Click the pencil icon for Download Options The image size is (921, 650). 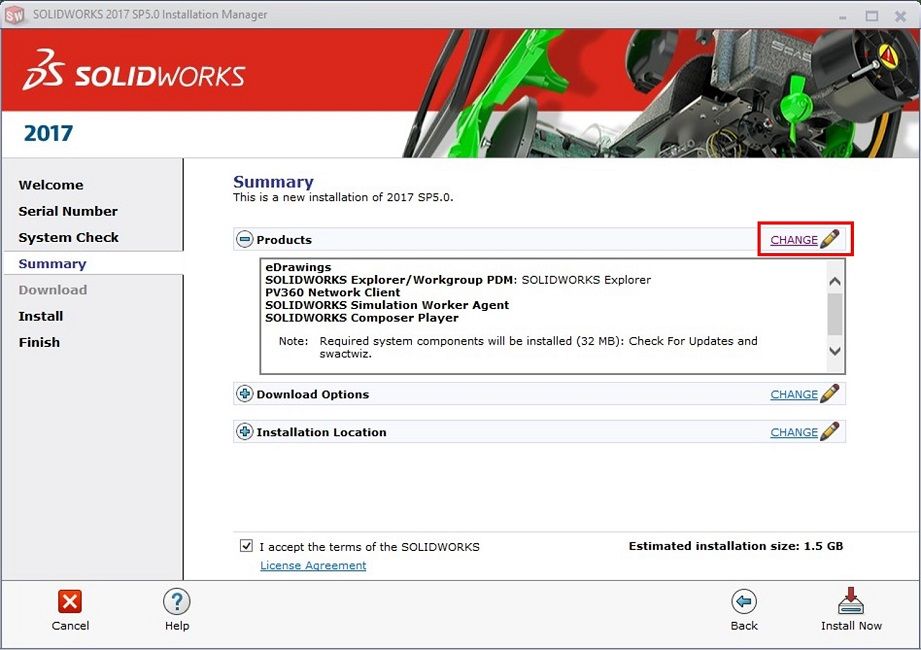(x=830, y=394)
